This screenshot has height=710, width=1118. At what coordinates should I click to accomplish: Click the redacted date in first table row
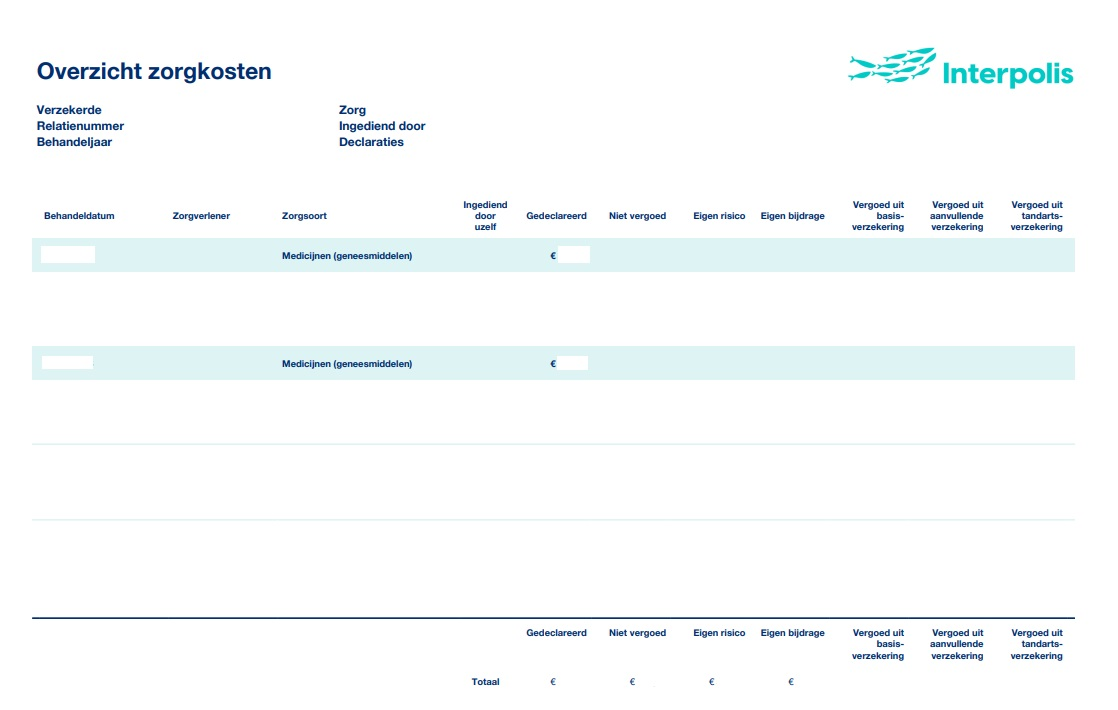click(x=68, y=255)
